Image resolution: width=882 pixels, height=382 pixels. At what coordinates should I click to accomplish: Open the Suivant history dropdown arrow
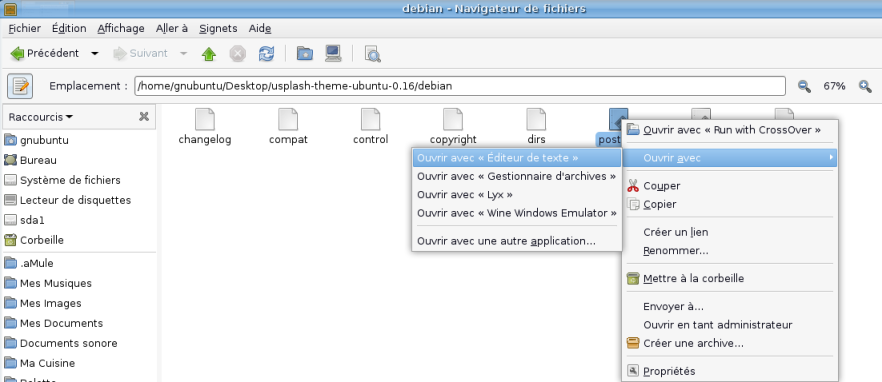tap(183, 53)
